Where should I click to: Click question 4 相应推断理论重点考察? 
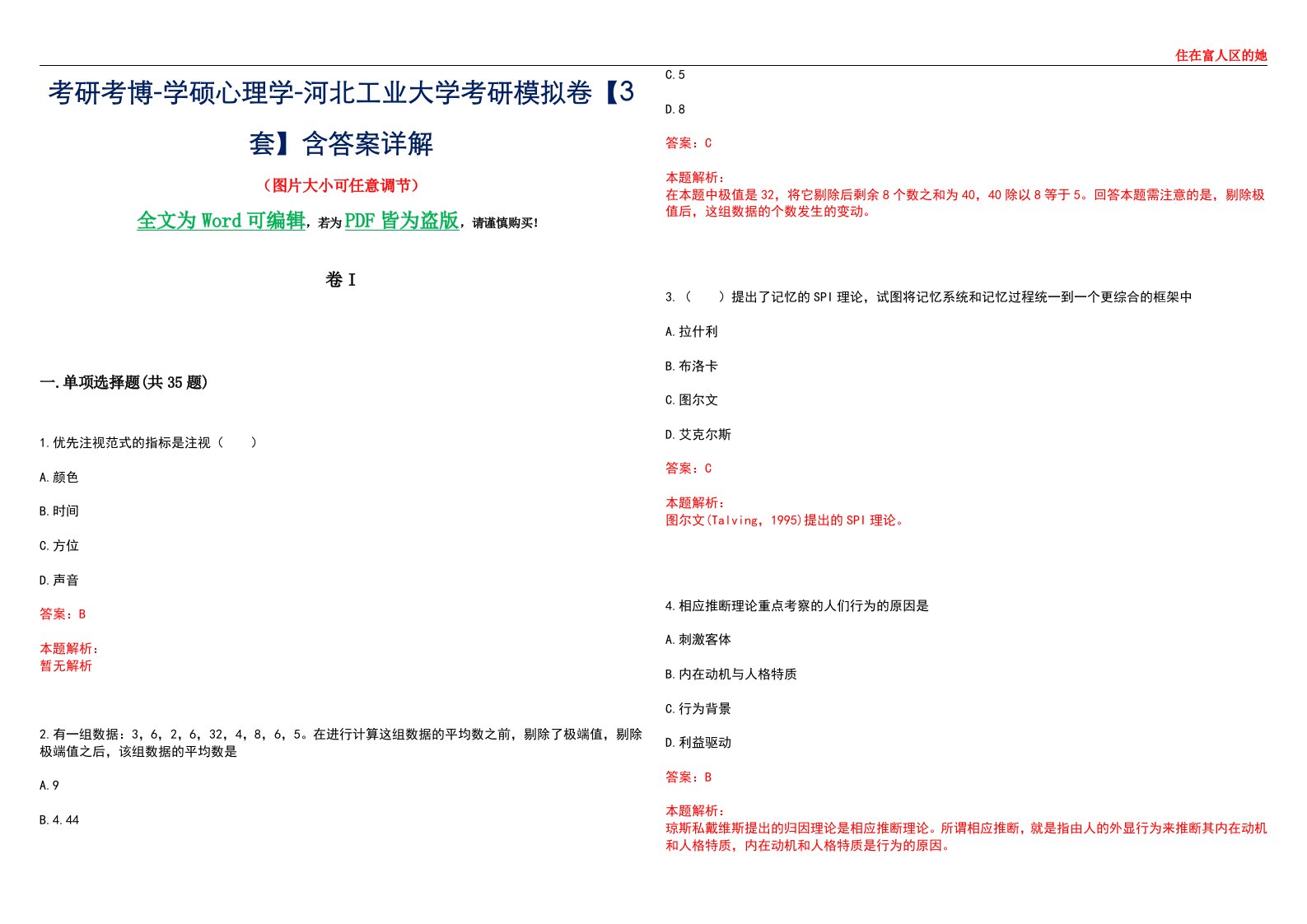point(797,605)
